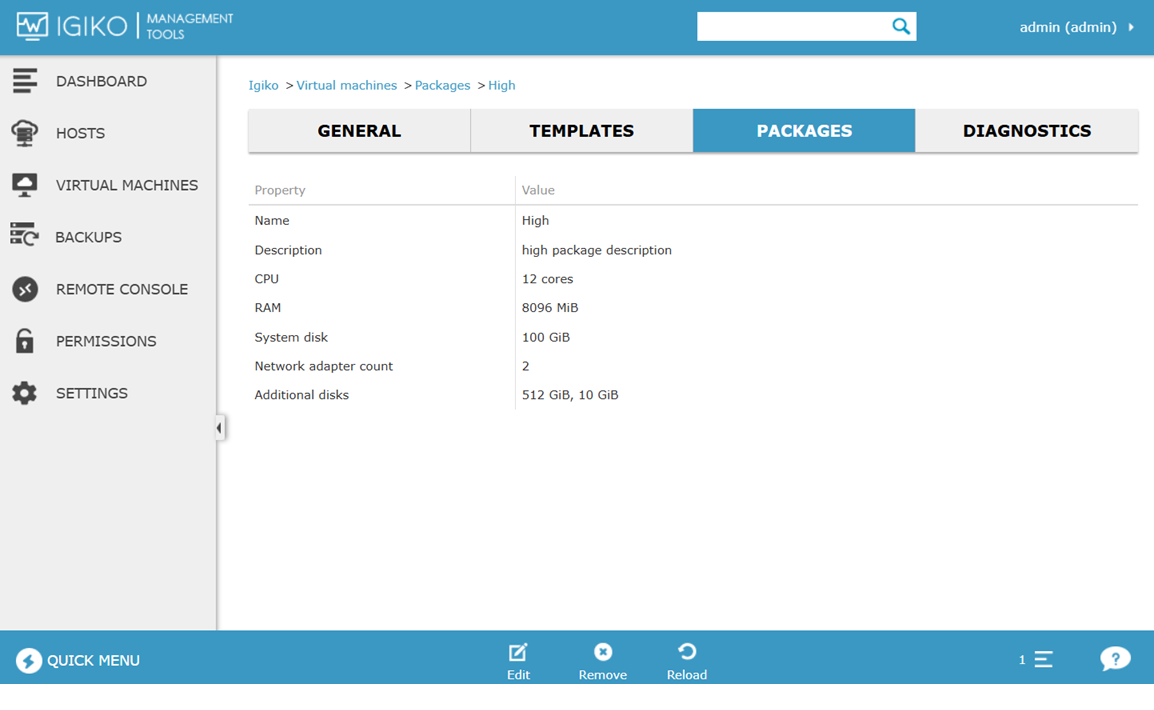
Task: Open the help chat bubble icon
Action: click(x=1115, y=659)
